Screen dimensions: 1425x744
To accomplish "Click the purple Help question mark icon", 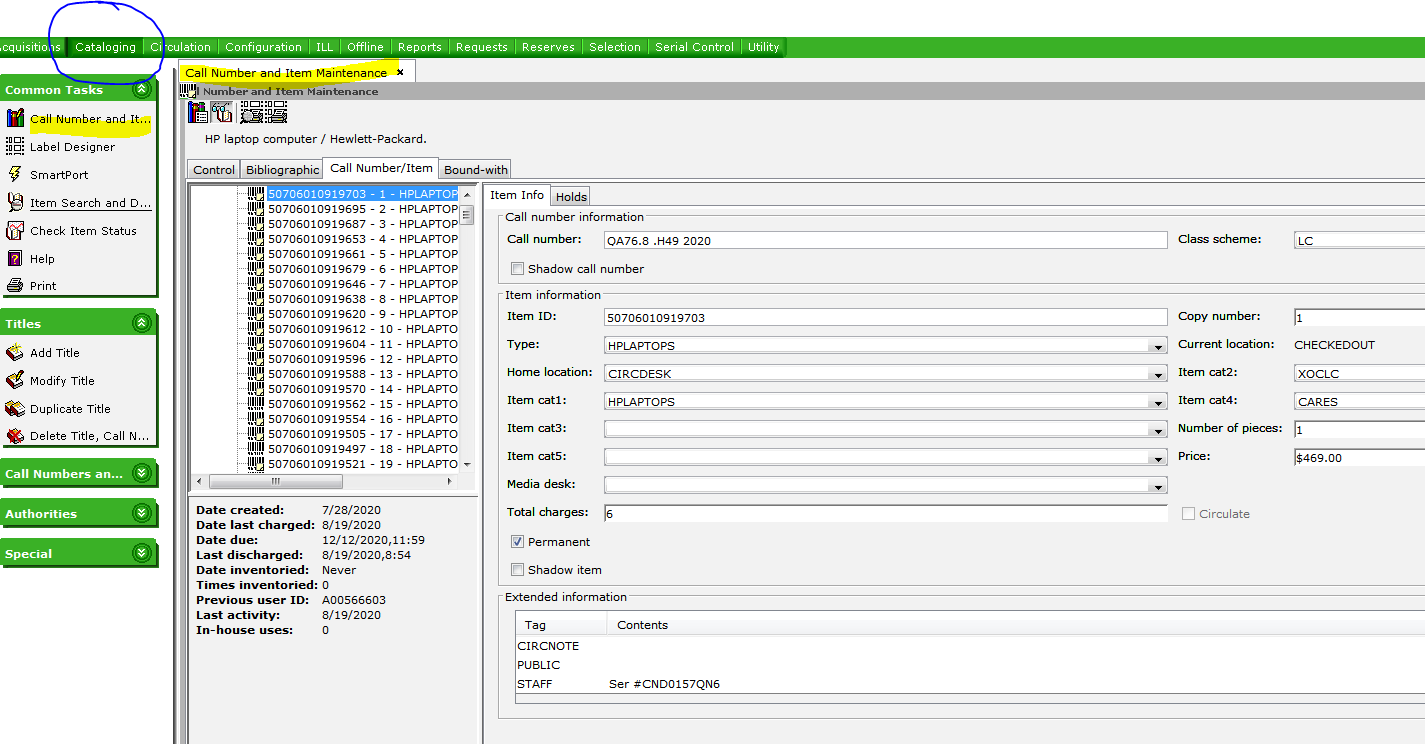I will click(15, 259).
